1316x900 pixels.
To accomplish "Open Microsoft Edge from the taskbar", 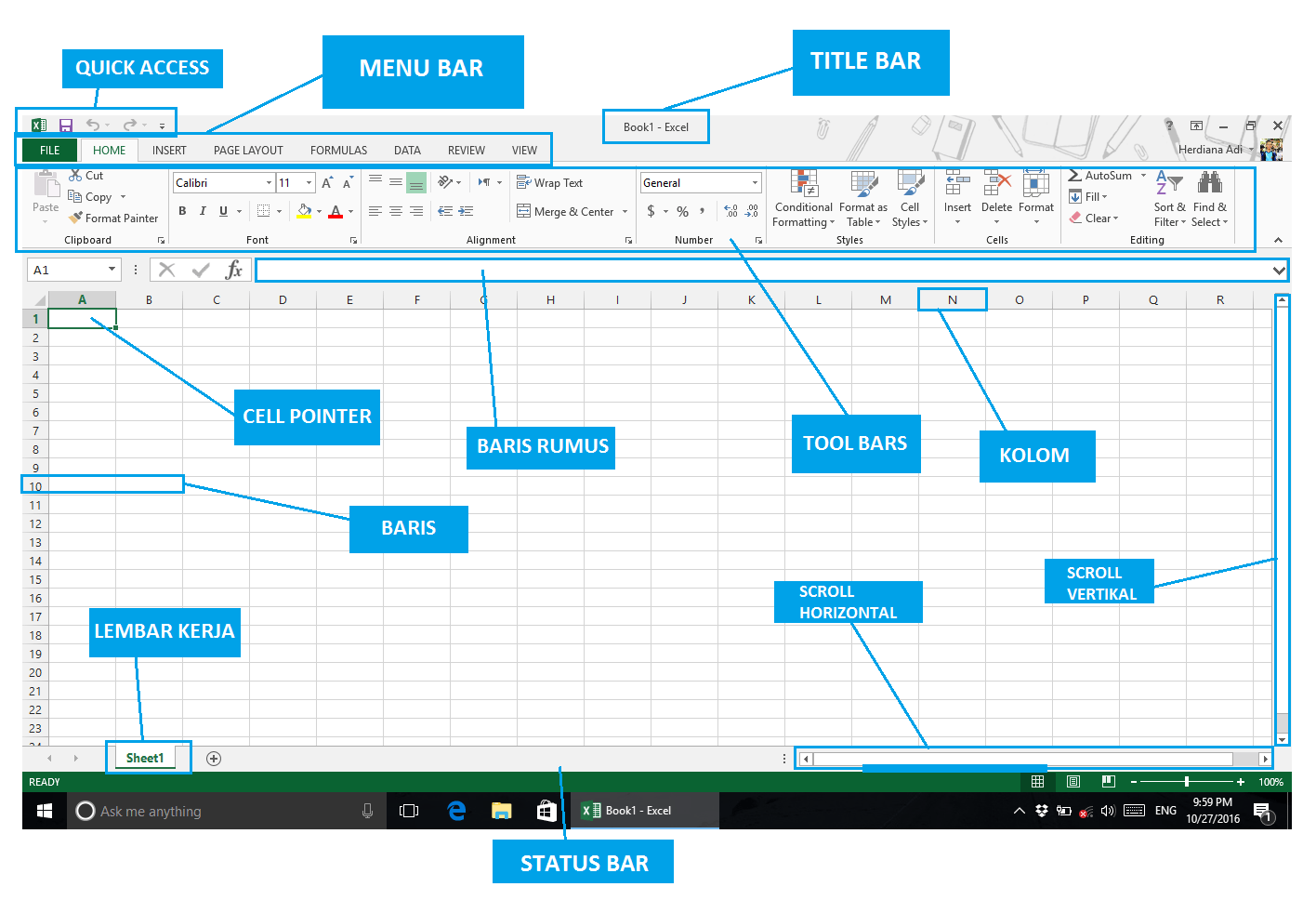I will (456, 811).
